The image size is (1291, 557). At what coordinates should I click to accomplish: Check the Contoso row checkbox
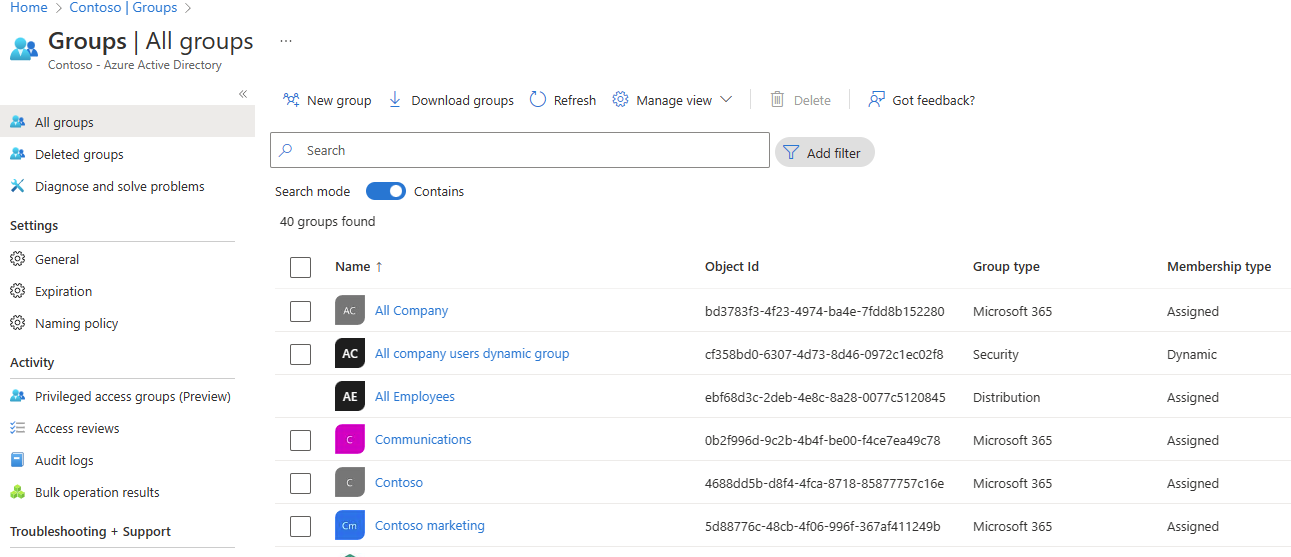300,483
